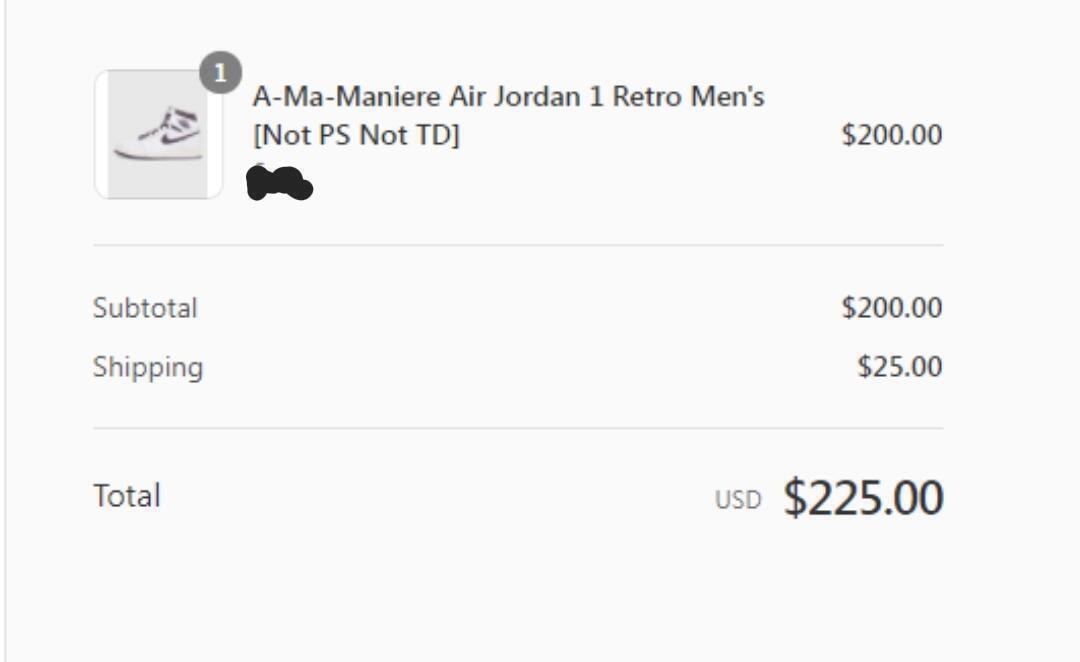This screenshot has height=662, width=1080.
Task: Click the $200.00 amount in the Subtotal row
Action: point(891,308)
